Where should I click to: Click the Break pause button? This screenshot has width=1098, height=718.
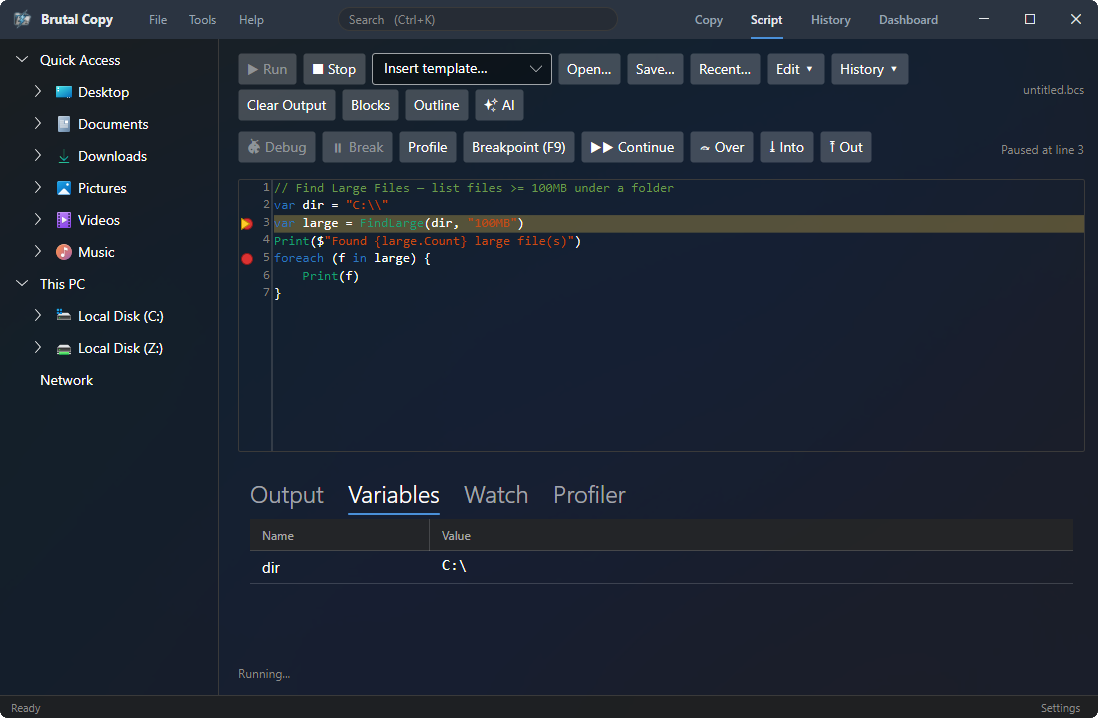coord(357,147)
